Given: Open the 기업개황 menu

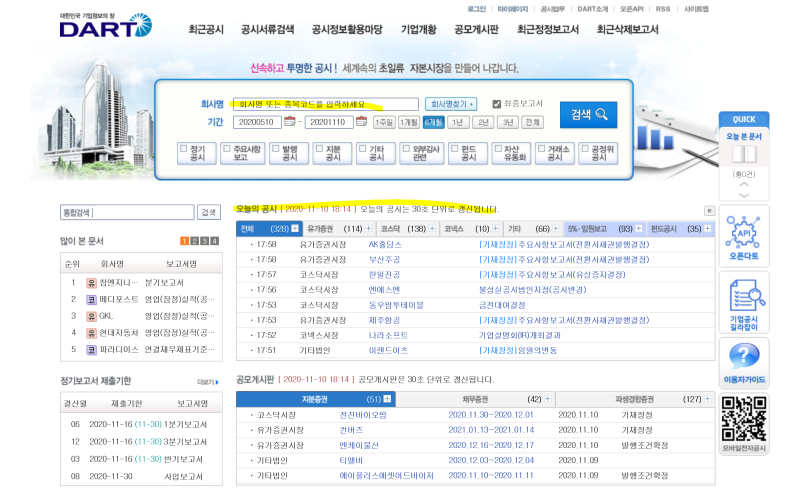Looking at the screenshot, I should point(419,30).
